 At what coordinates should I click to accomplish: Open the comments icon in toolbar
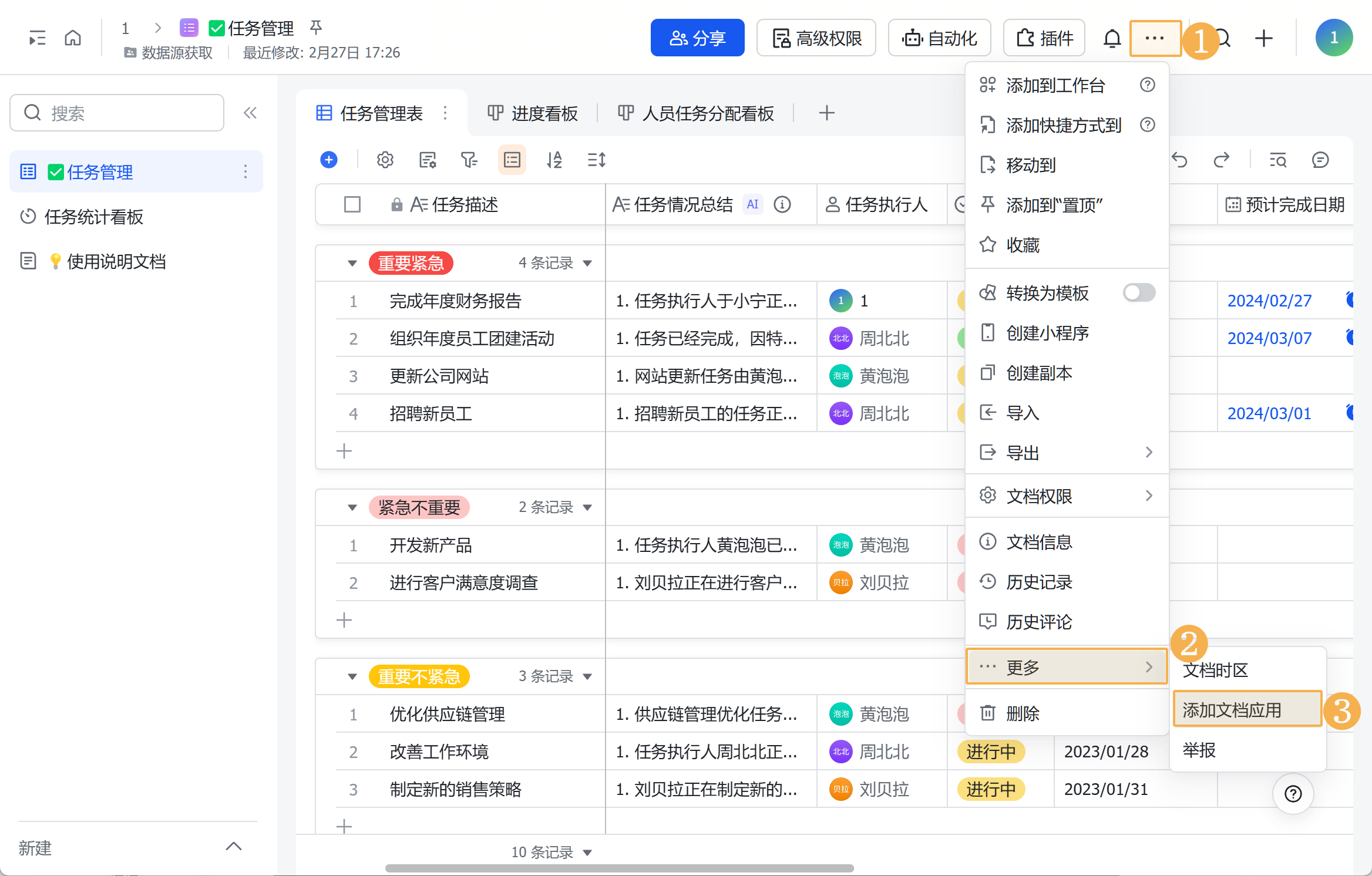1320,160
